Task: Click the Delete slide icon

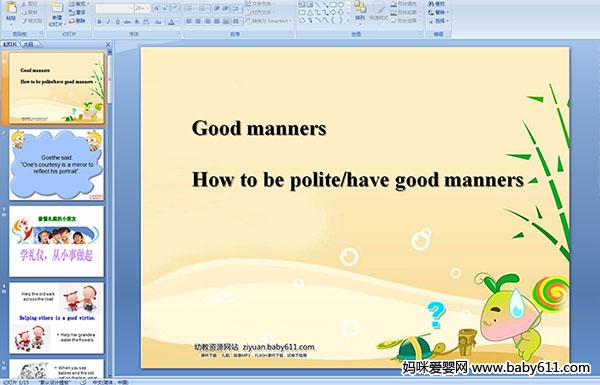Action: pyautogui.click(x=72, y=21)
